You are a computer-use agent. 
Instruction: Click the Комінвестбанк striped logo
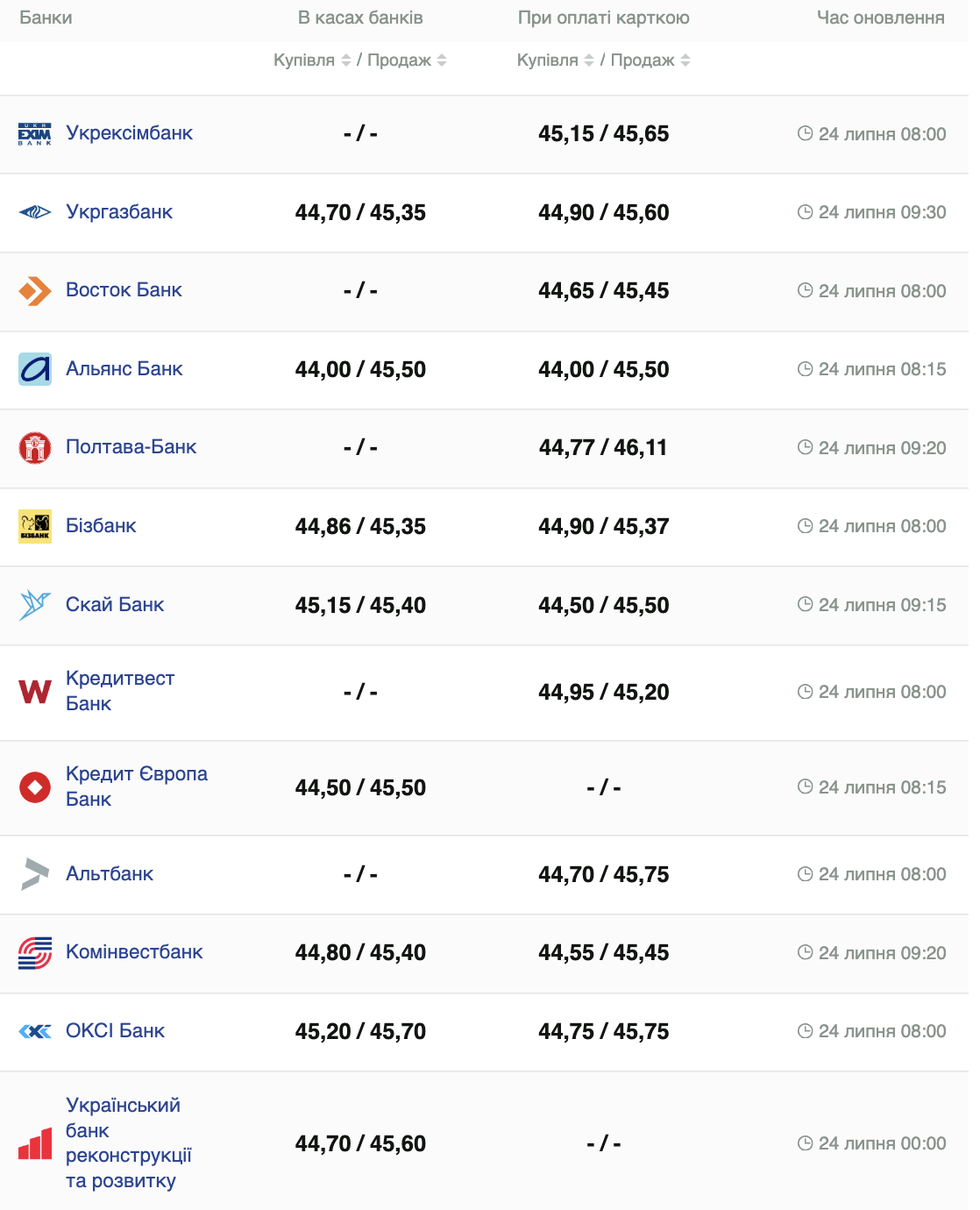[x=35, y=953]
